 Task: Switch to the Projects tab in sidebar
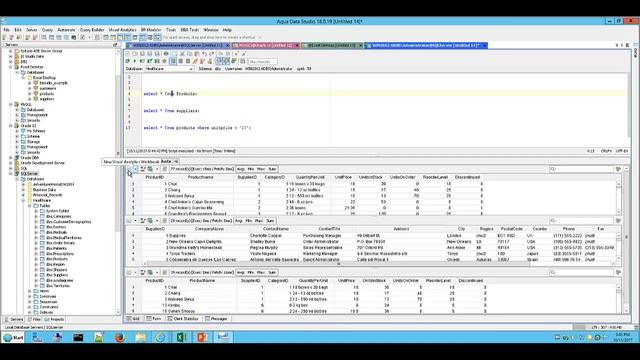(x=54, y=319)
